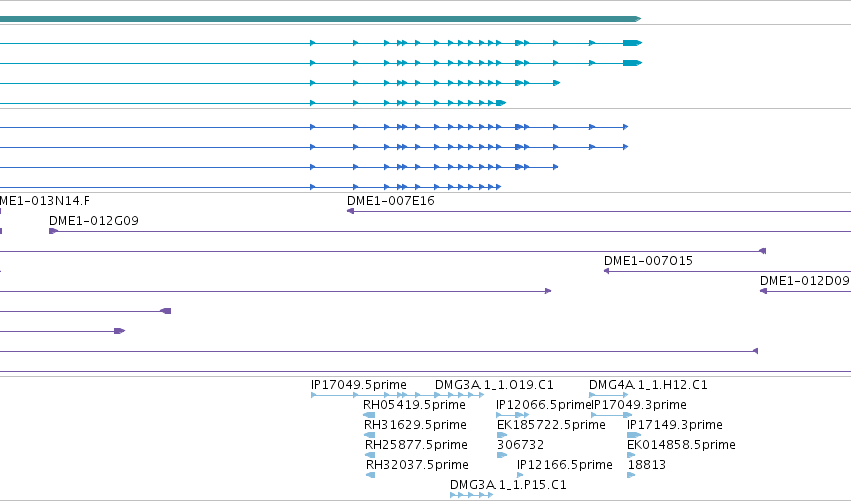Select the IP12066.5prime label
The image size is (851, 501).
[543, 405]
